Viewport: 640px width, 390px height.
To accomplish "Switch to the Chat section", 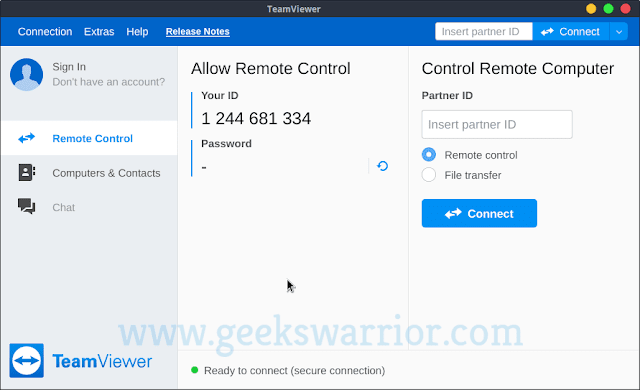I will click(89, 207).
